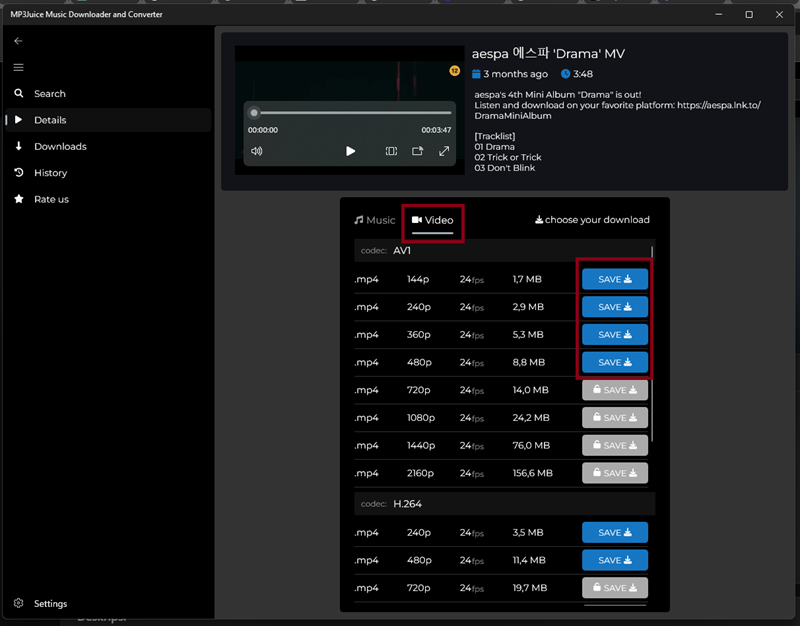The height and width of the screenshot is (626, 800).
Task: Enter fullscreen with the diagonal arrows icon
Action: [444, 151]
